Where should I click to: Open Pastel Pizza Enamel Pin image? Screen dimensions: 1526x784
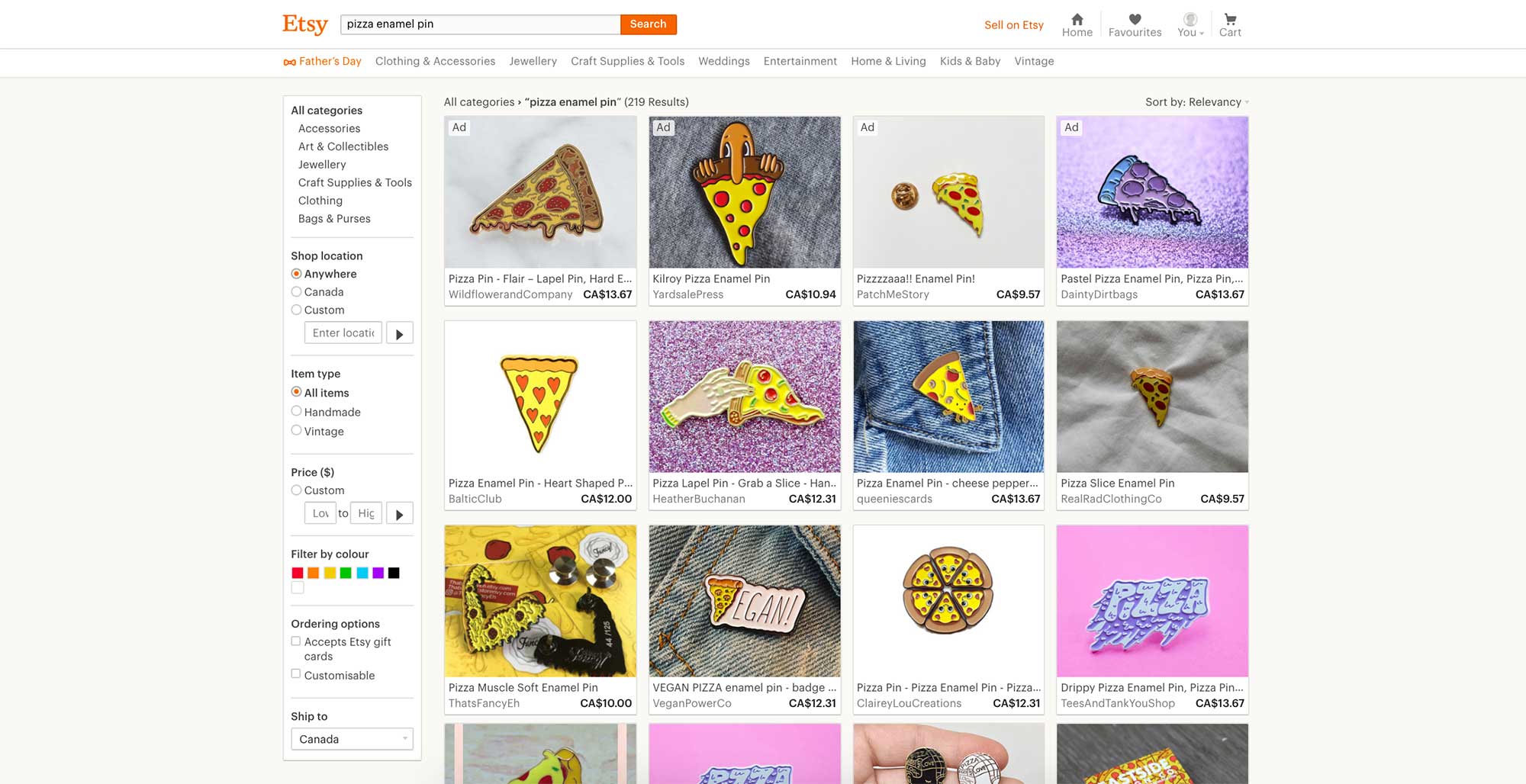1152,192
